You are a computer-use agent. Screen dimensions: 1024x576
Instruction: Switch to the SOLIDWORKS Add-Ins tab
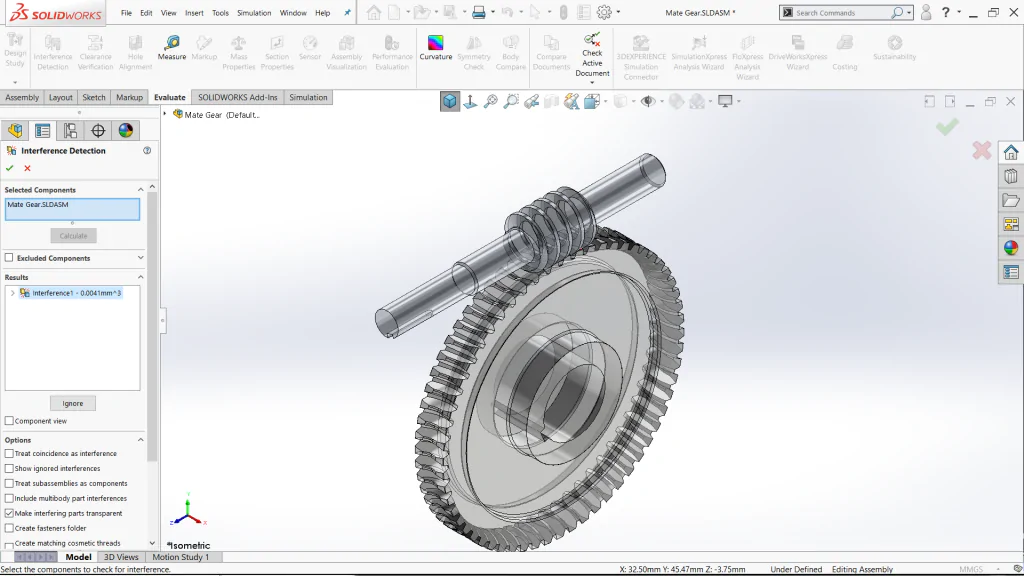238,97
